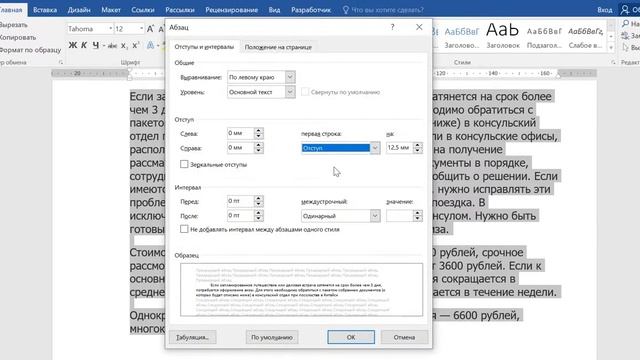Apply bold with the Ж icon
The width and height of the screenshot is (640, 360).
pyautogui.click(x=73, y=45)
